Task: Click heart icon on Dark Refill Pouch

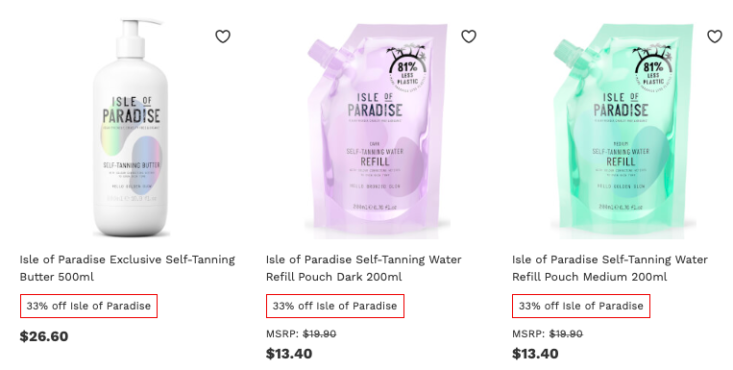Action: click(x=468, y=36)
